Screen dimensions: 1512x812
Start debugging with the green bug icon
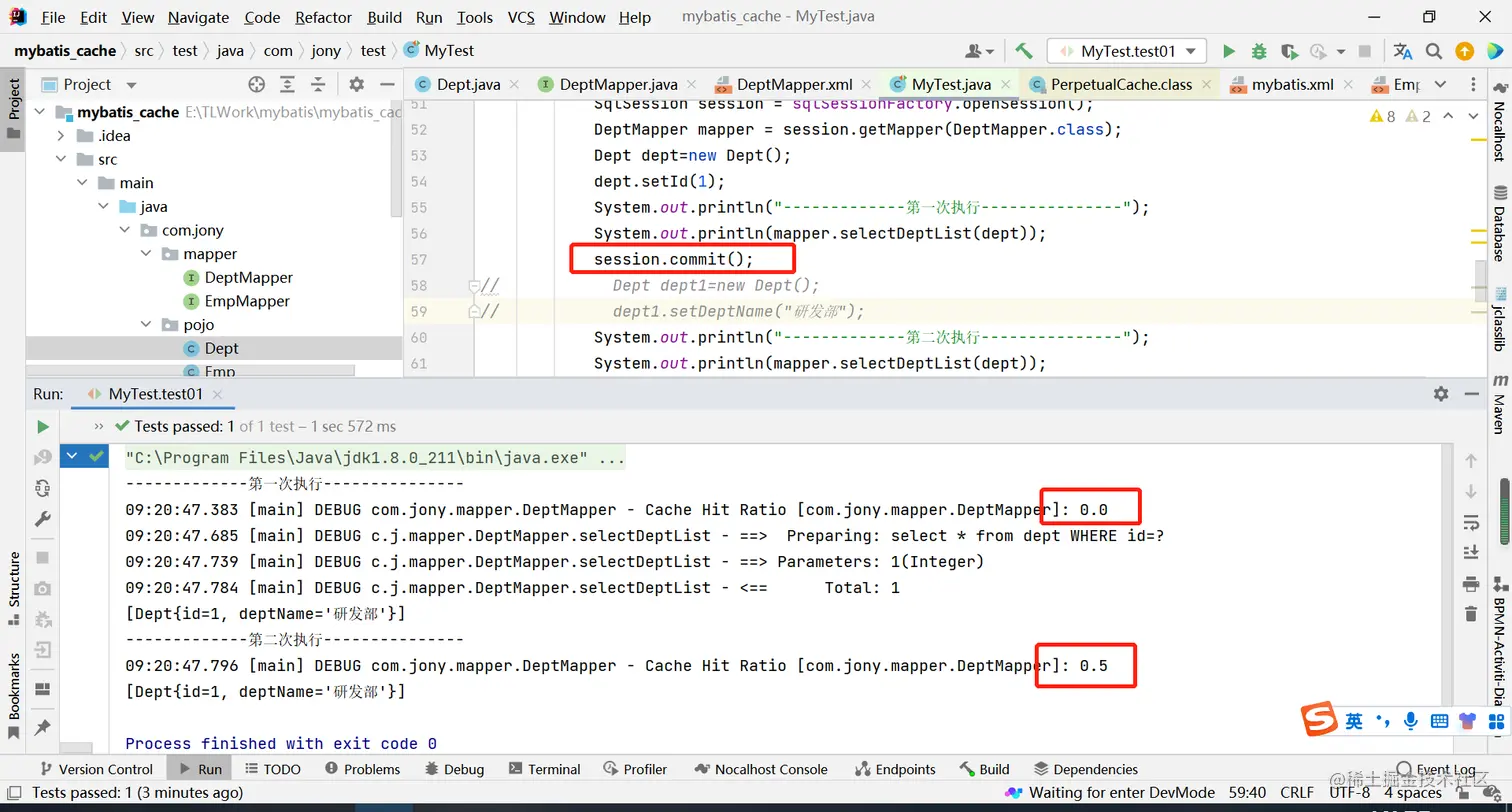(1259, 51)
